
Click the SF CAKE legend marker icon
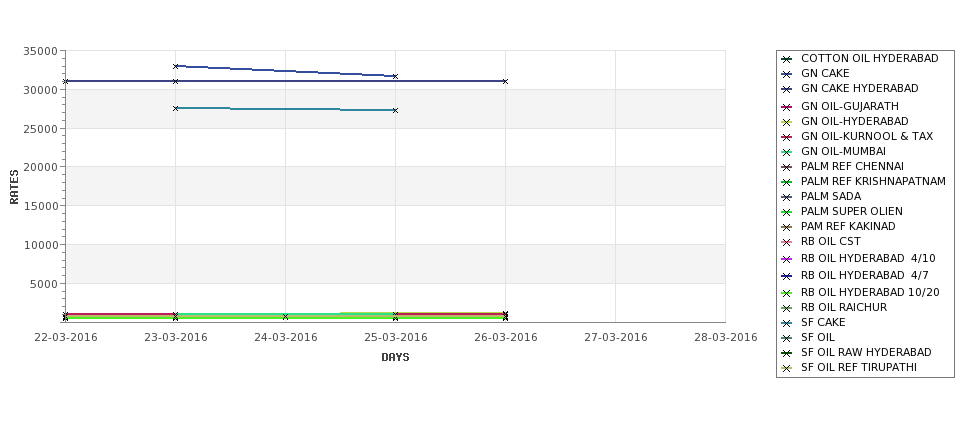click(x=787, y=323)
